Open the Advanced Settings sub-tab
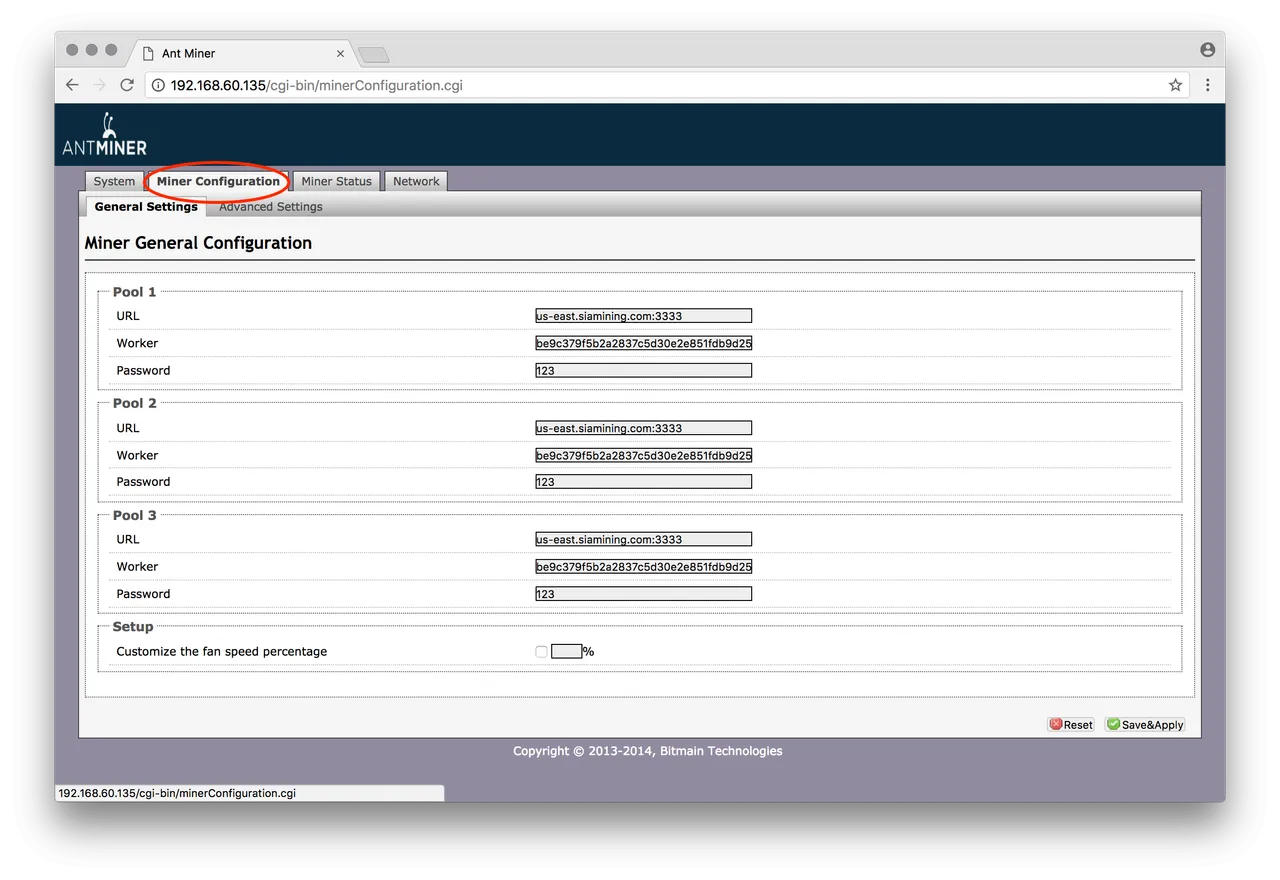The height and width of the screenshot is (880, 1280). click(x=270, y=206)
